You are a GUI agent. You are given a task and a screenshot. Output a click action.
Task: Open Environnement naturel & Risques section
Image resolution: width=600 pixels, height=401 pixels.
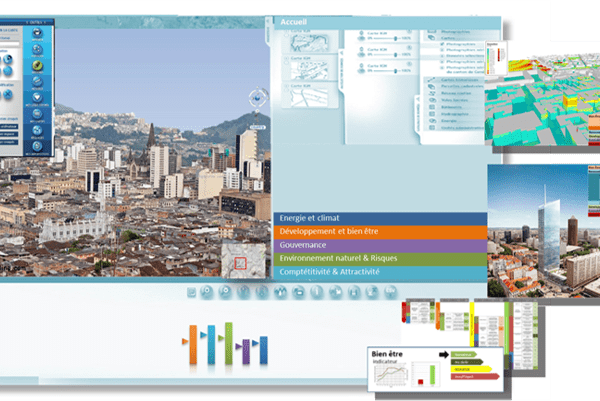[379, 258]
